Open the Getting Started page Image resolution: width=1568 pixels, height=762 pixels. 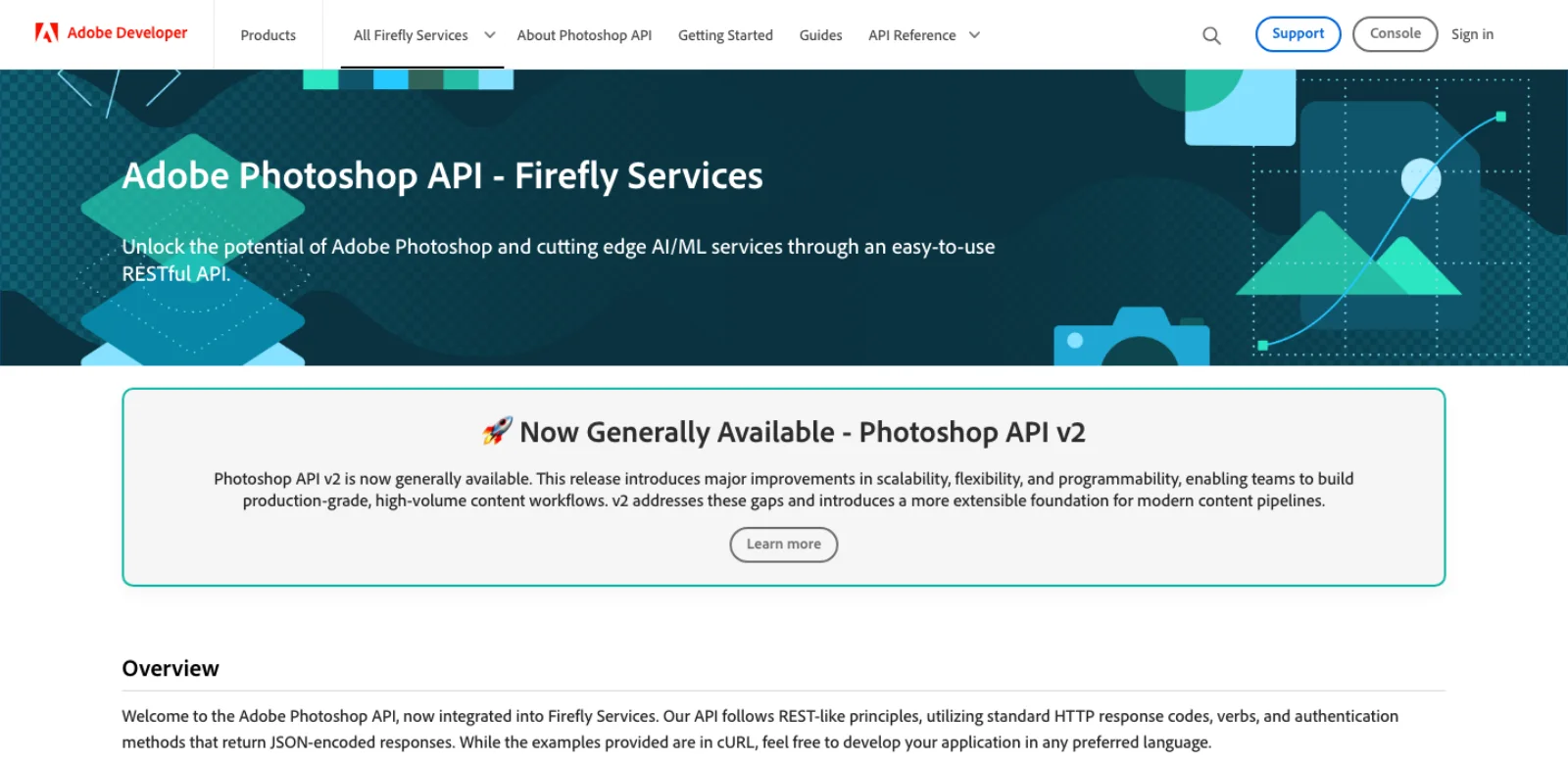725,35
